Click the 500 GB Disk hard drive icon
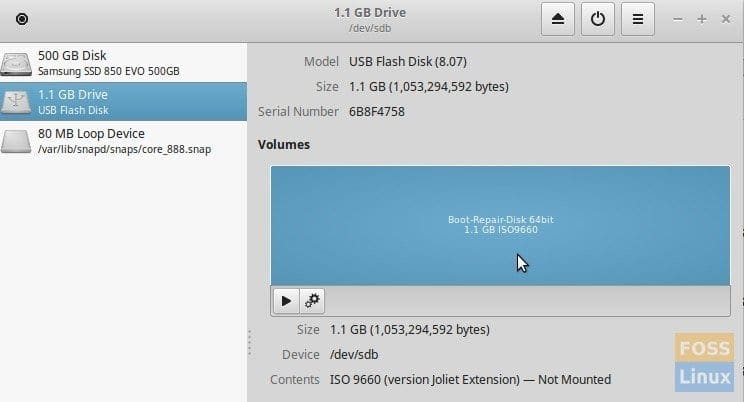Viewport: 744px width, 402px height. (x=16, y=64)
